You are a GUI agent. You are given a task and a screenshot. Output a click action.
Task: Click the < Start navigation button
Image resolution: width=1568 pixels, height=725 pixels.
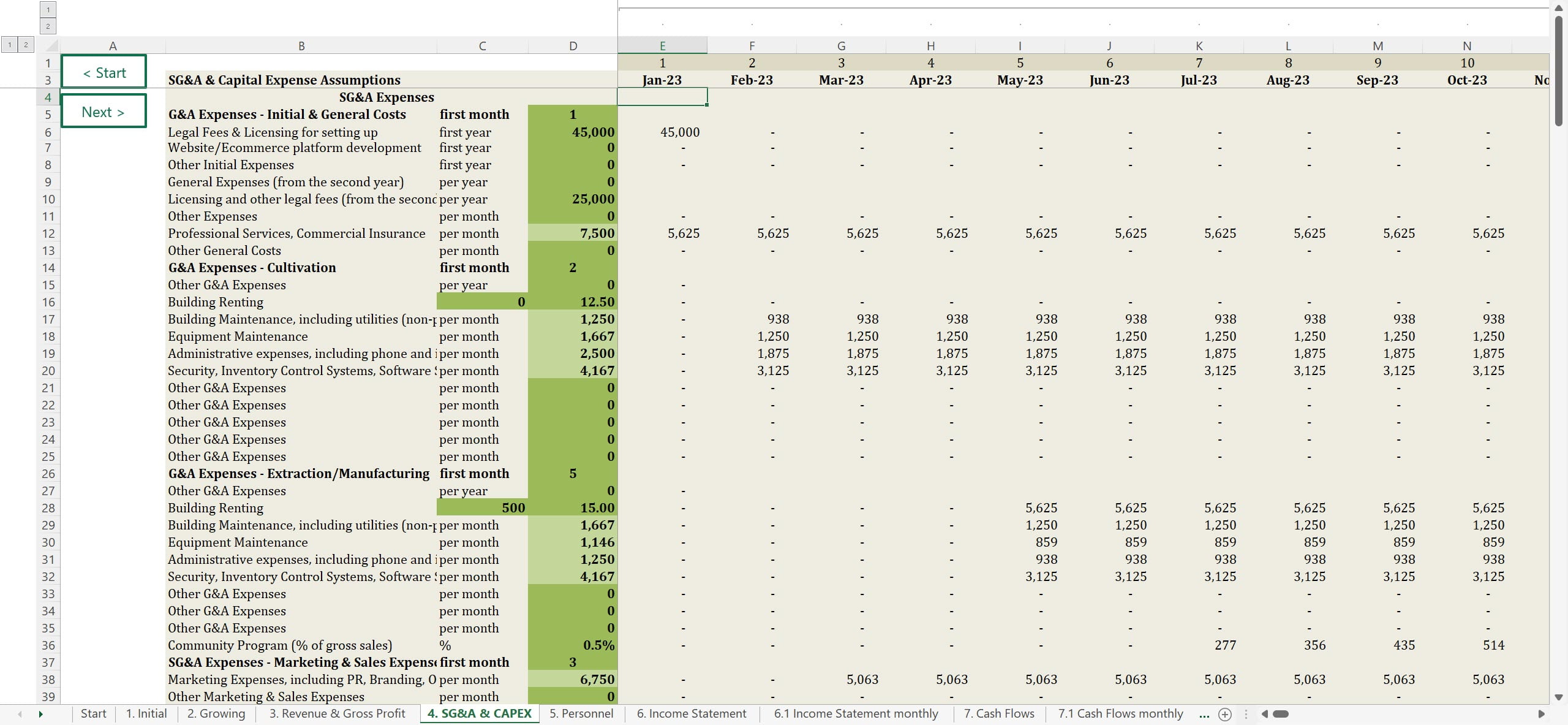coord(104,72)
